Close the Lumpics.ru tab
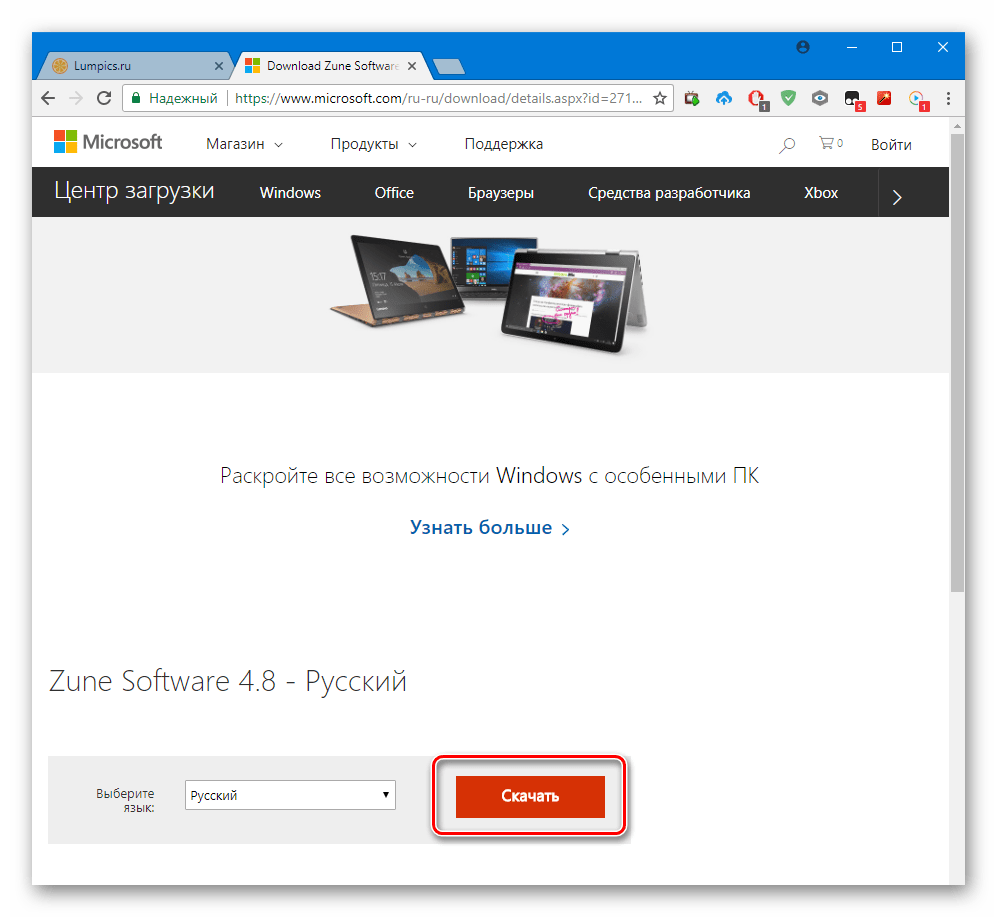 (219, 66)
